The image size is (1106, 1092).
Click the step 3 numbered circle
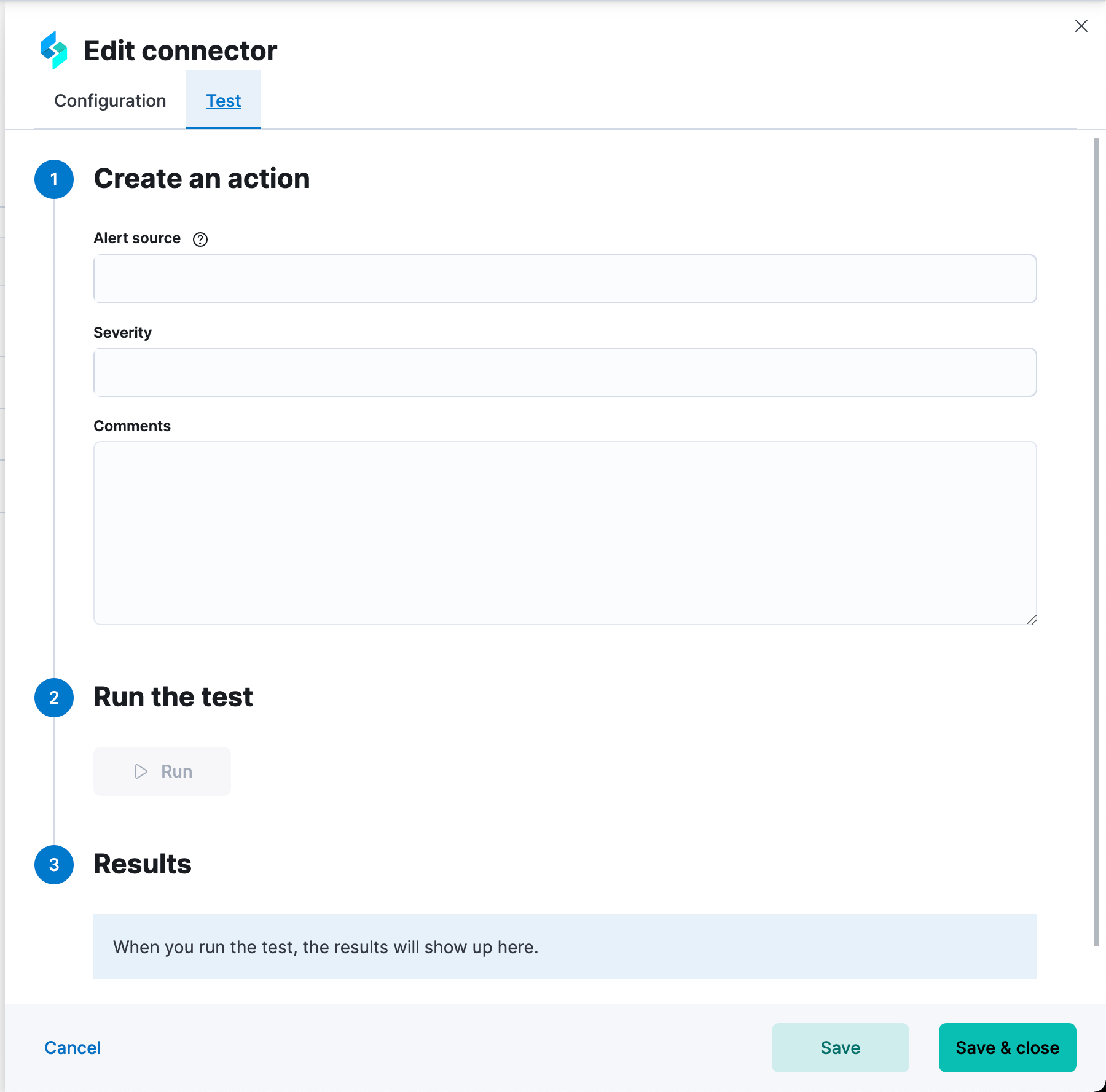tap(54, 865)
